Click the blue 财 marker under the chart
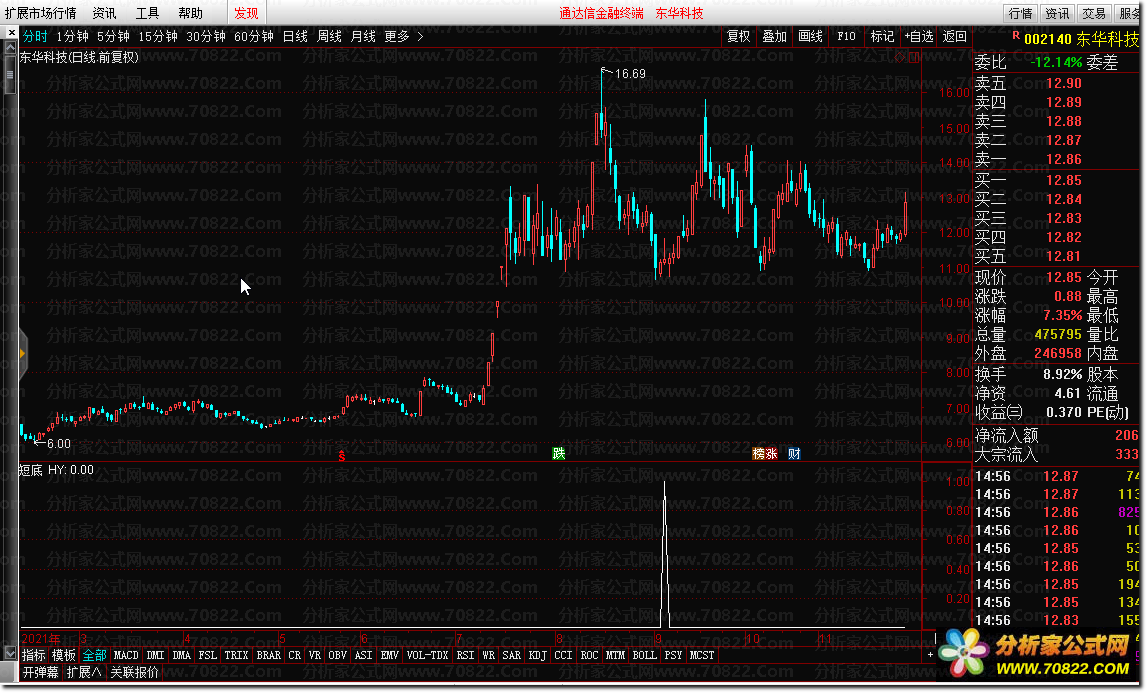The height and width of the screenshot is (693, 1148). click(x=794, y=454)
